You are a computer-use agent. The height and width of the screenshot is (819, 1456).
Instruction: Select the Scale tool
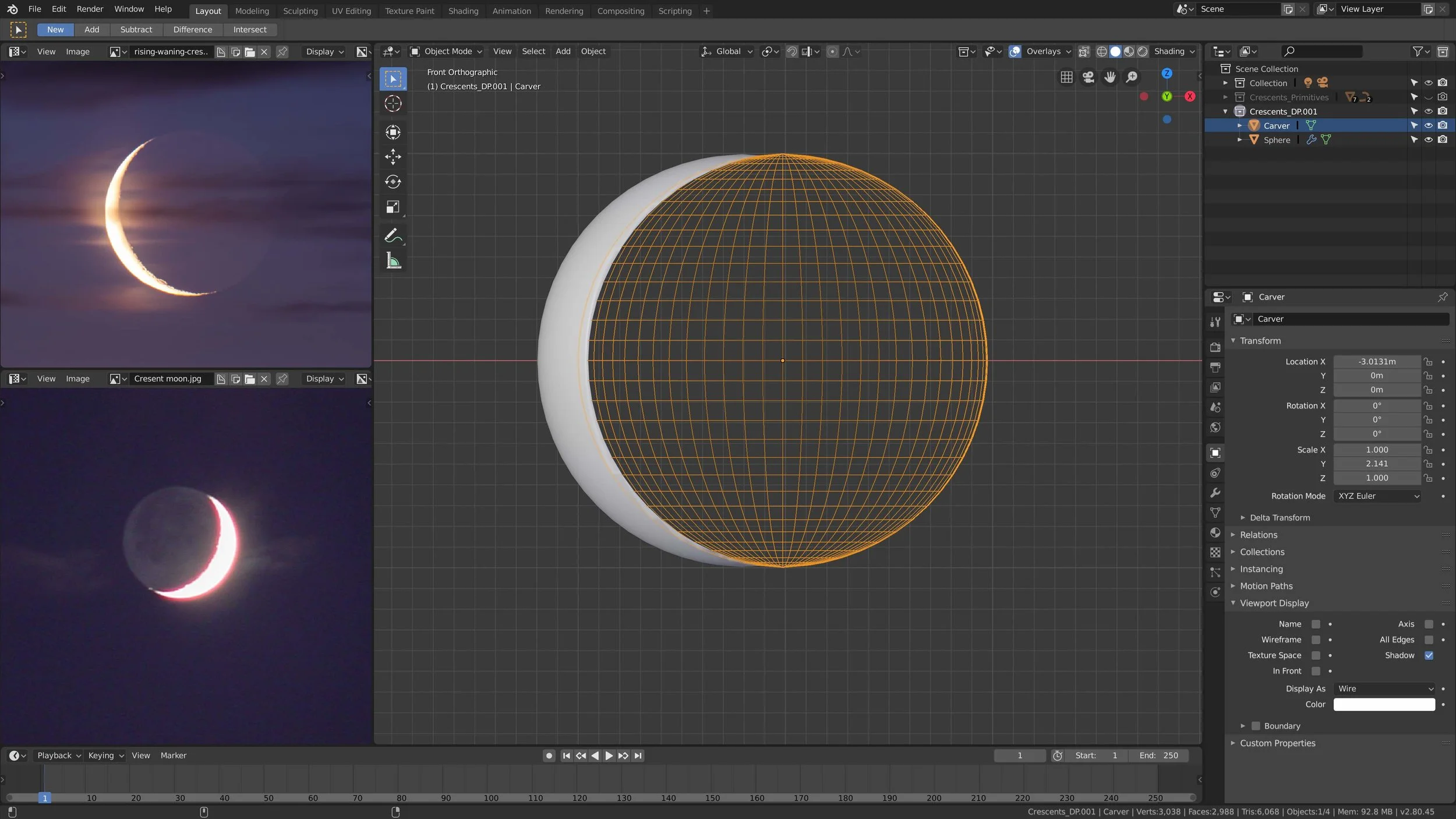click(x=393, y=207)
